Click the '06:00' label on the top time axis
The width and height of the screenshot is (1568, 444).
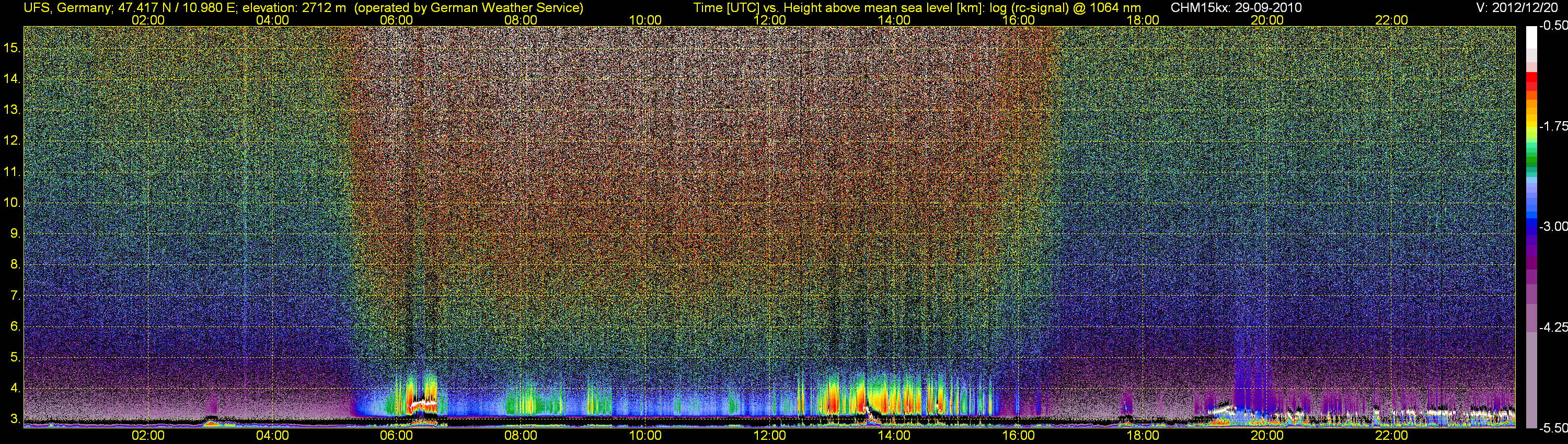click(x=396, y=20)
